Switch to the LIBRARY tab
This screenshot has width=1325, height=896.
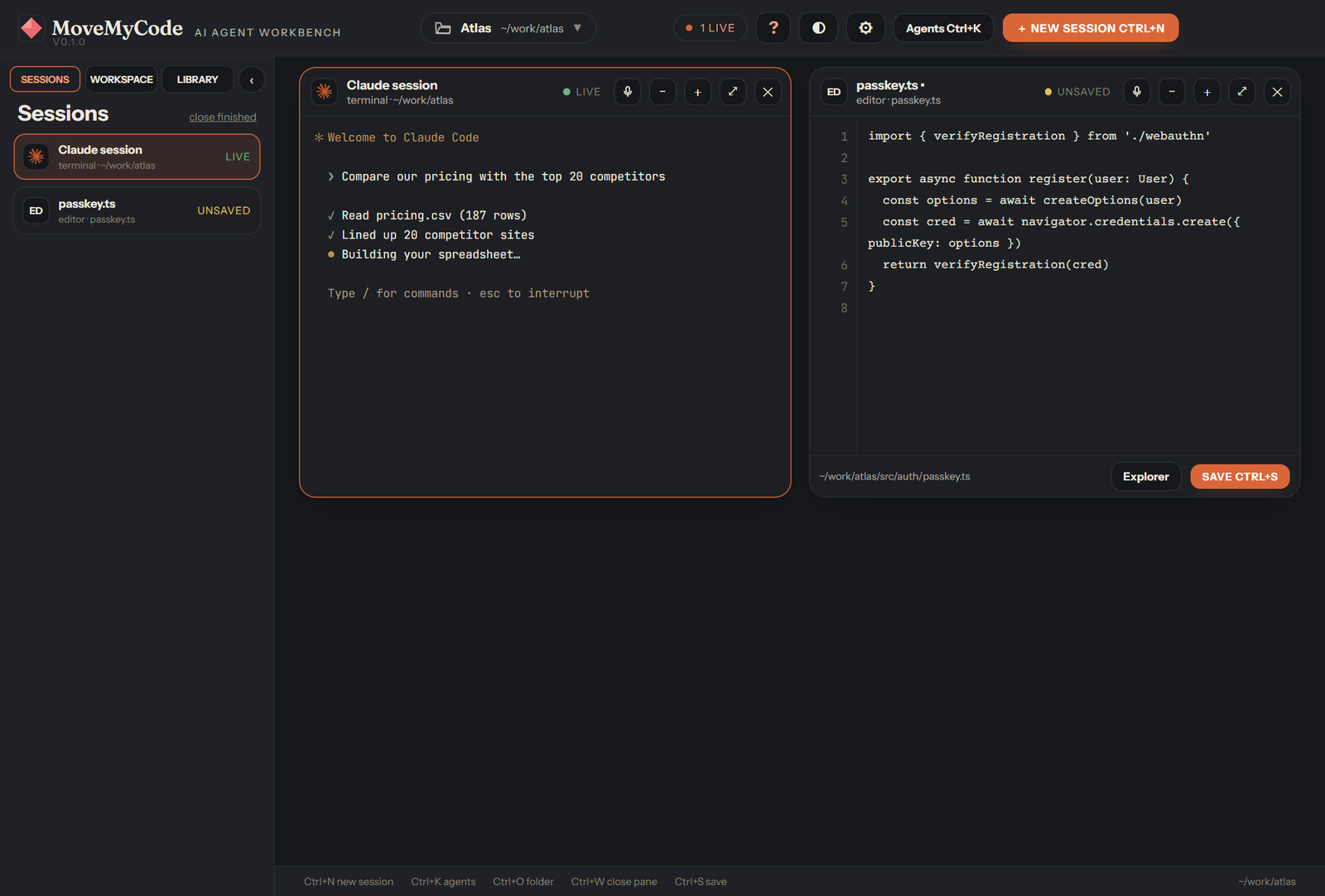coord(197,79)
